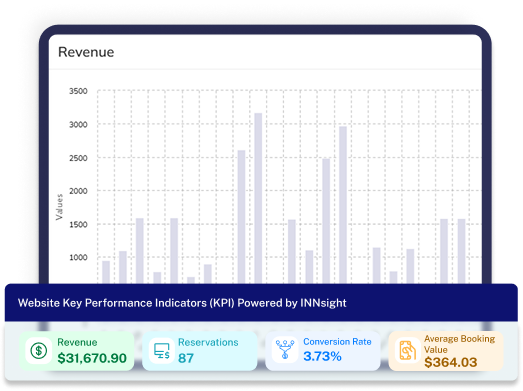Image resolution: width=523 pixels, height=391 pixels.
Task: Select the $364.03 booking value
Action: coord(451,362)
